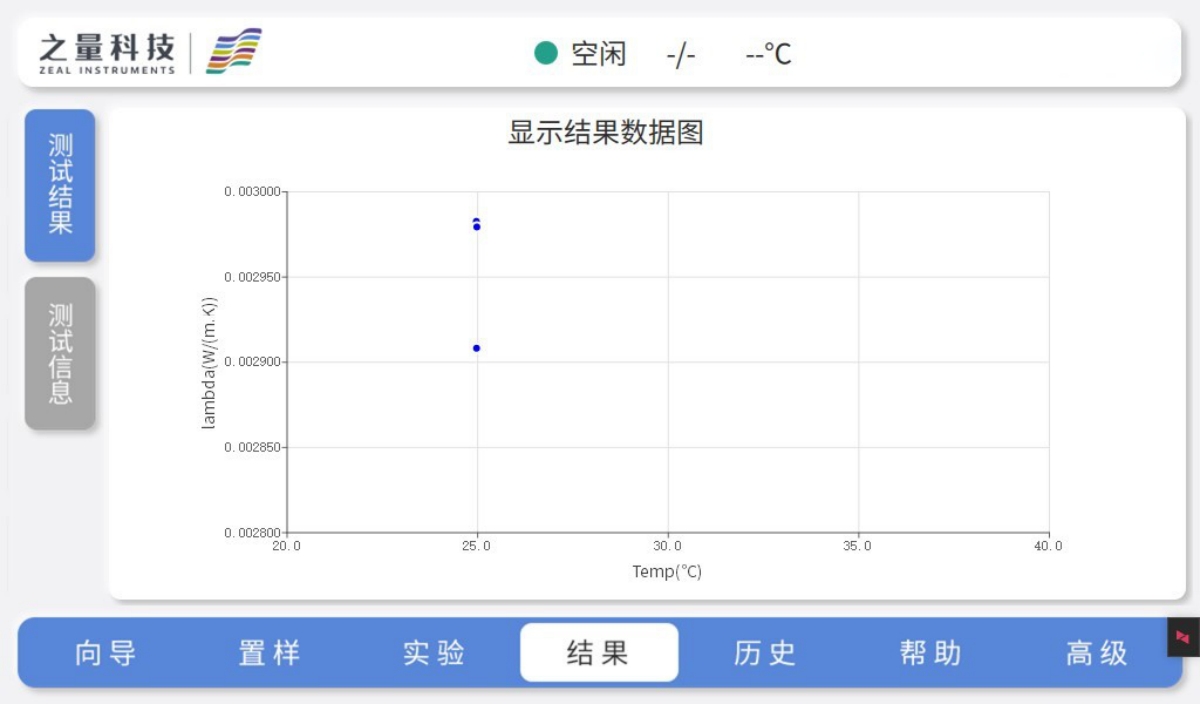Click the Temp(°C) x-axis label

(667, 572)
